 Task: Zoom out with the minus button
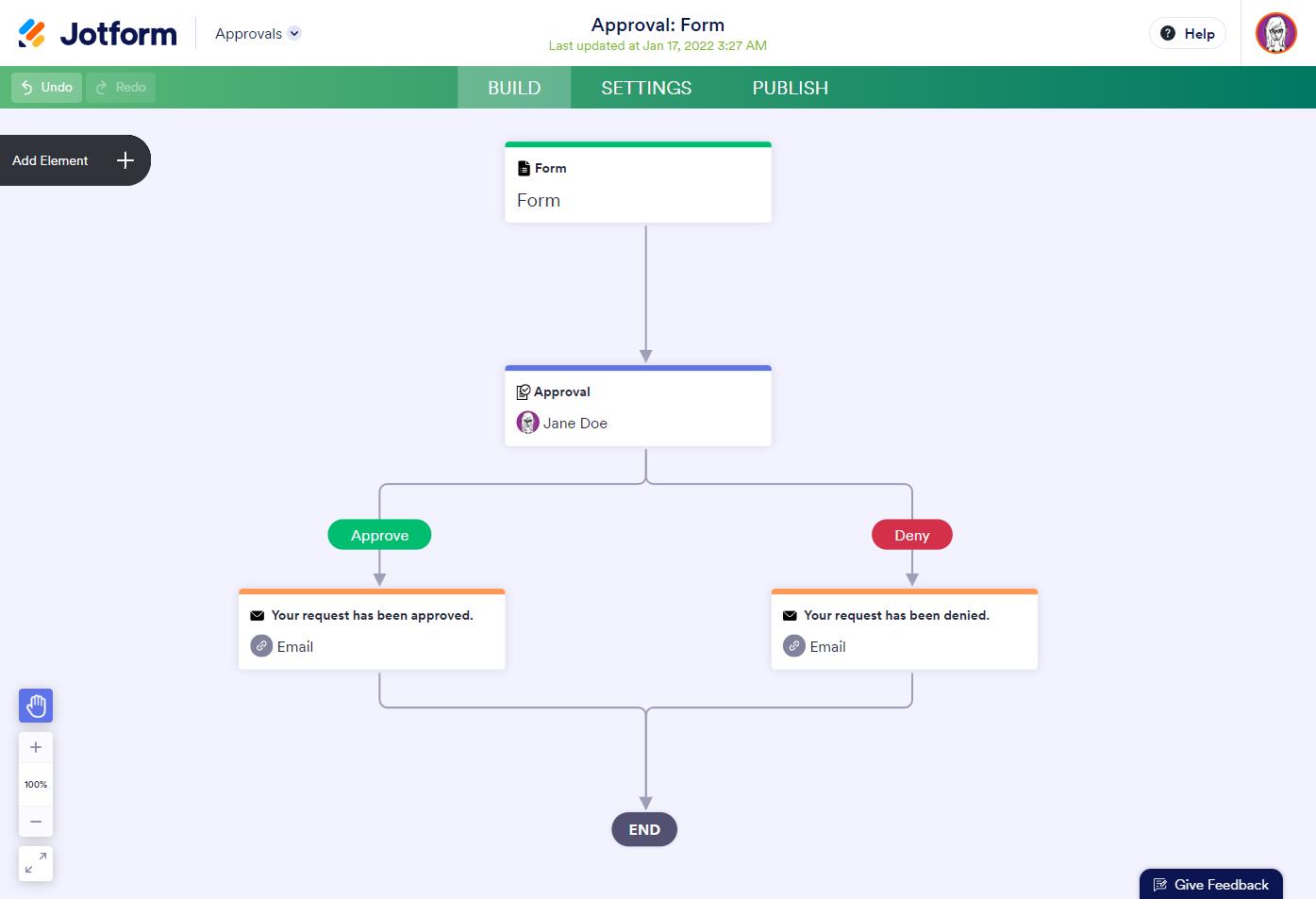36,822
